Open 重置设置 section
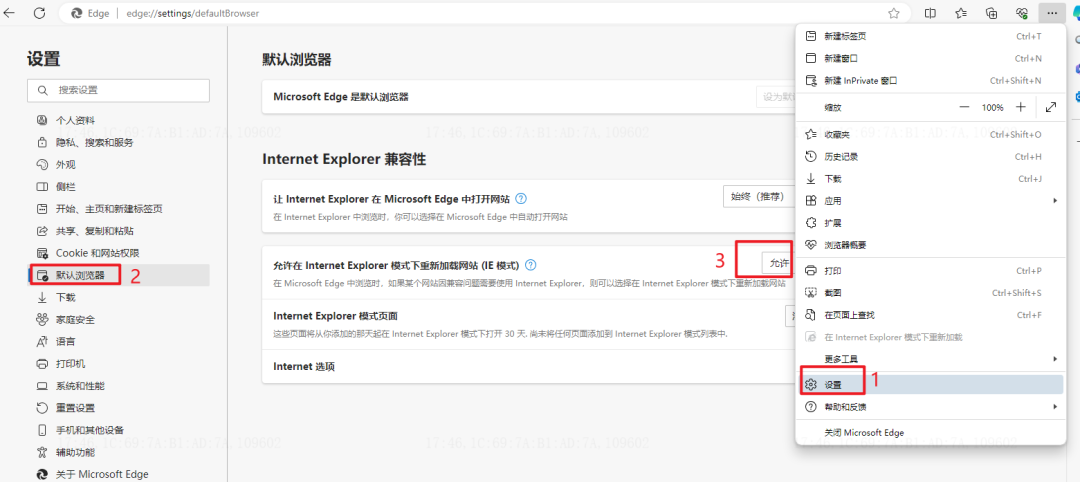 click(x=118, y=408)
